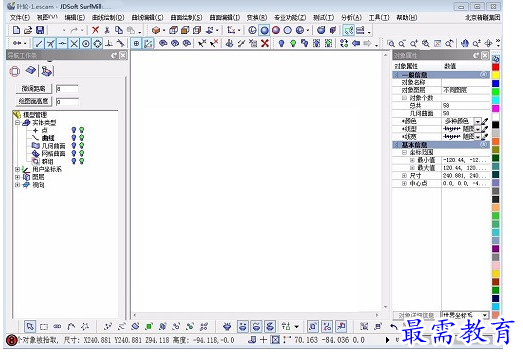The width and height of the screenshot is (523, 363).
Task: Click the 微调距离 button
Action: pos(34,89)
